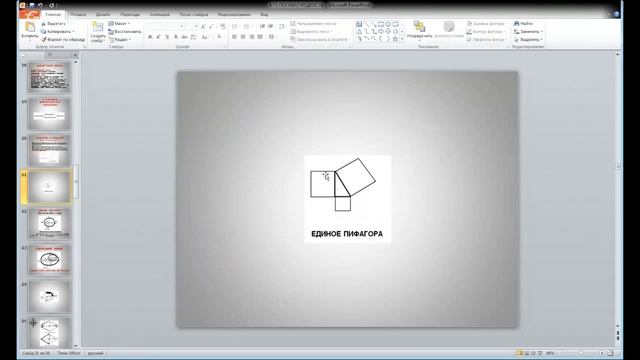
Task: Click Формат по образцу button
Action: (63, 40)
